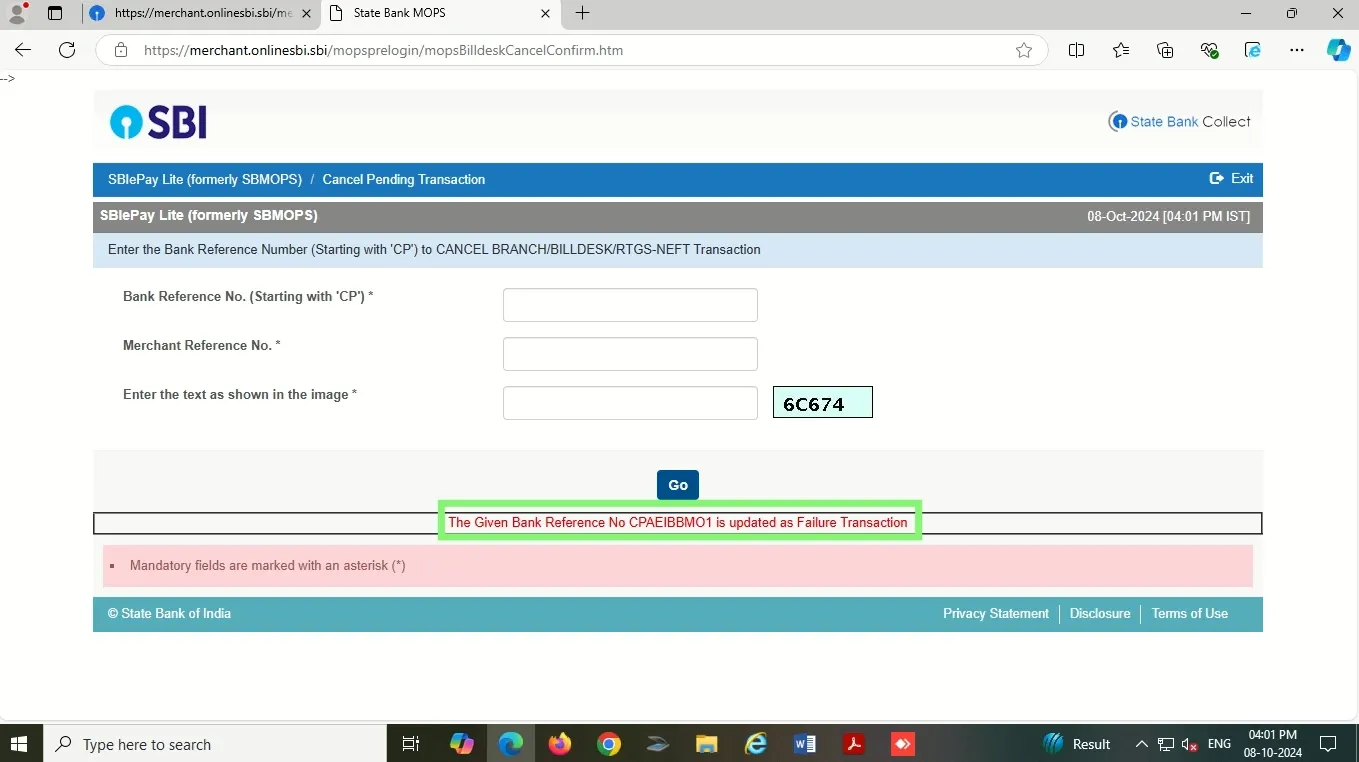Click the browser Back arrow
Image resolution: width=1359 pixels, height=762 pixels.
point(23,50)
